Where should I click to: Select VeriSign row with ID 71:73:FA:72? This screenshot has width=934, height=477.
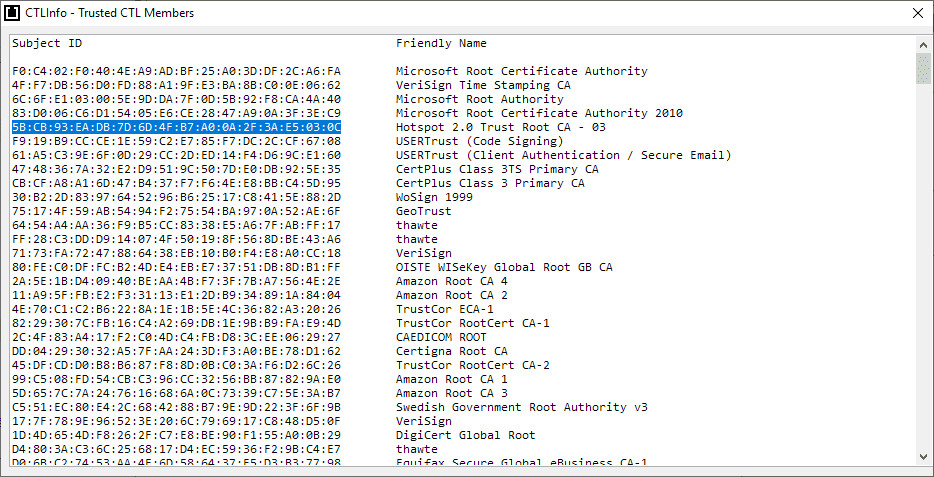[x=424, y=253]
